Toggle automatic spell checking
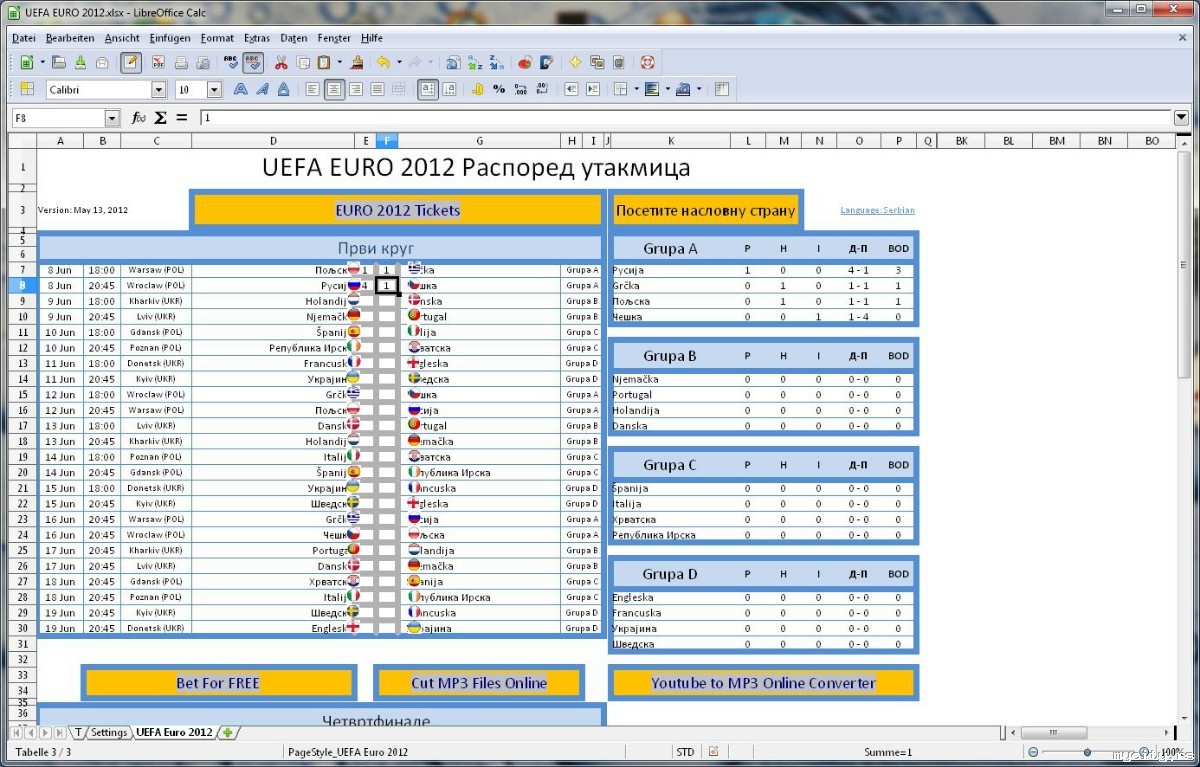The width and height of the screenshot is (1200, 767). [x=253, y=62]
